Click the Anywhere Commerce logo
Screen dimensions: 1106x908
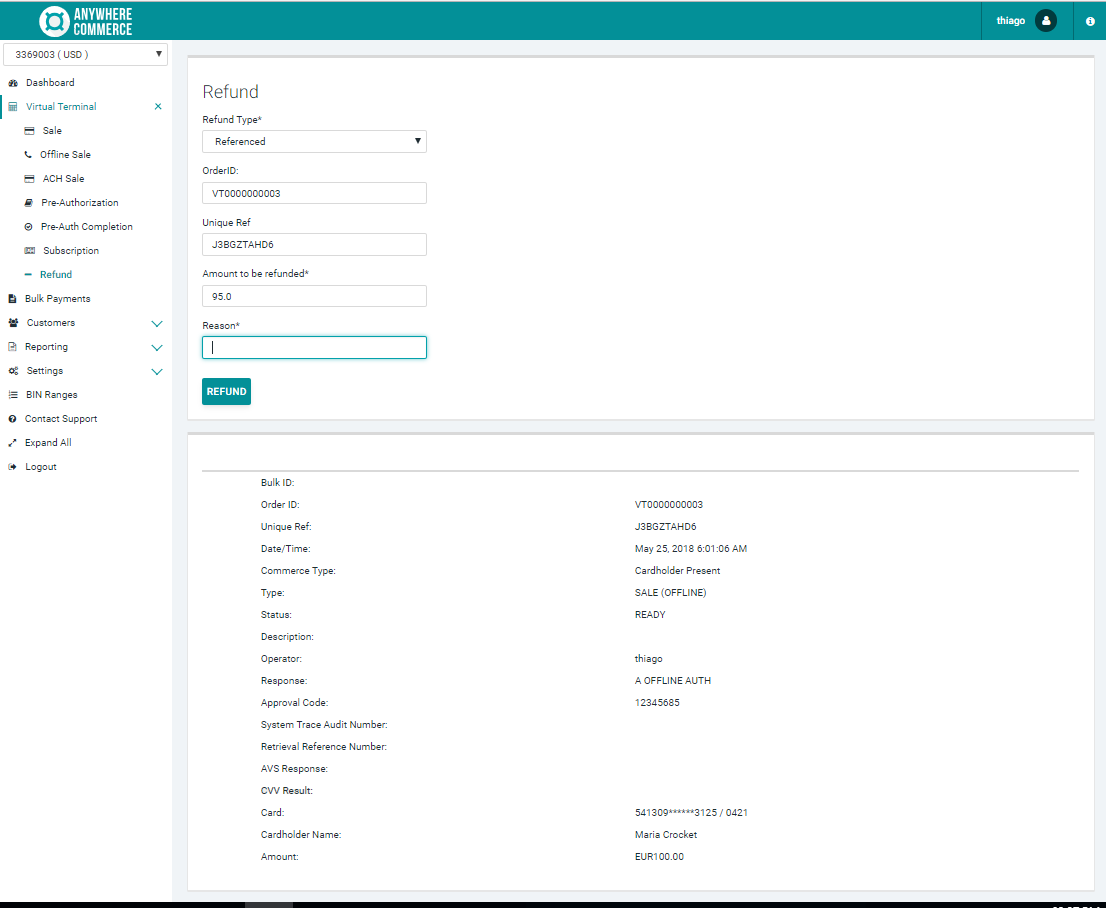[85, 21]
